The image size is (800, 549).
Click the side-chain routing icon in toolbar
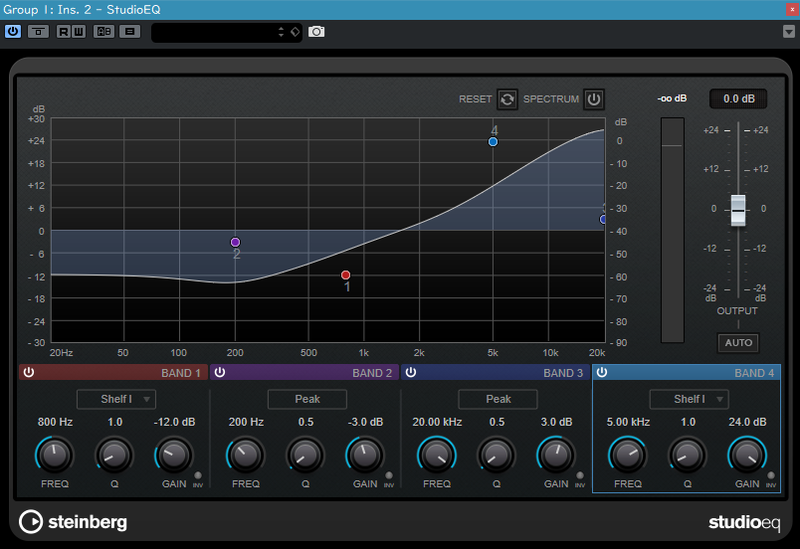(38, 32)
